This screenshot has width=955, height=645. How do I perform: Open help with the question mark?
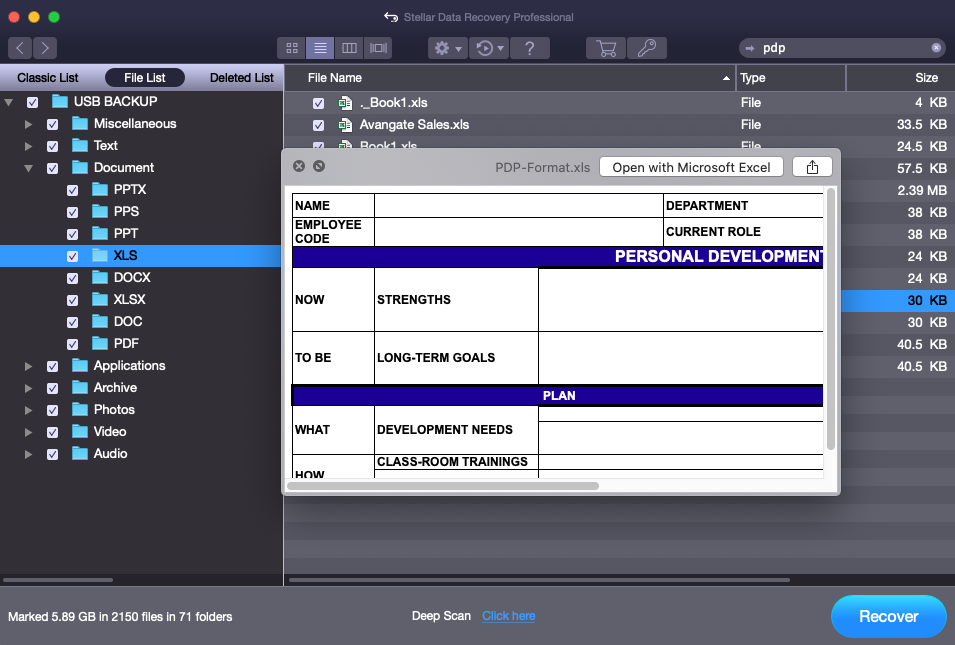click(530, 48)
